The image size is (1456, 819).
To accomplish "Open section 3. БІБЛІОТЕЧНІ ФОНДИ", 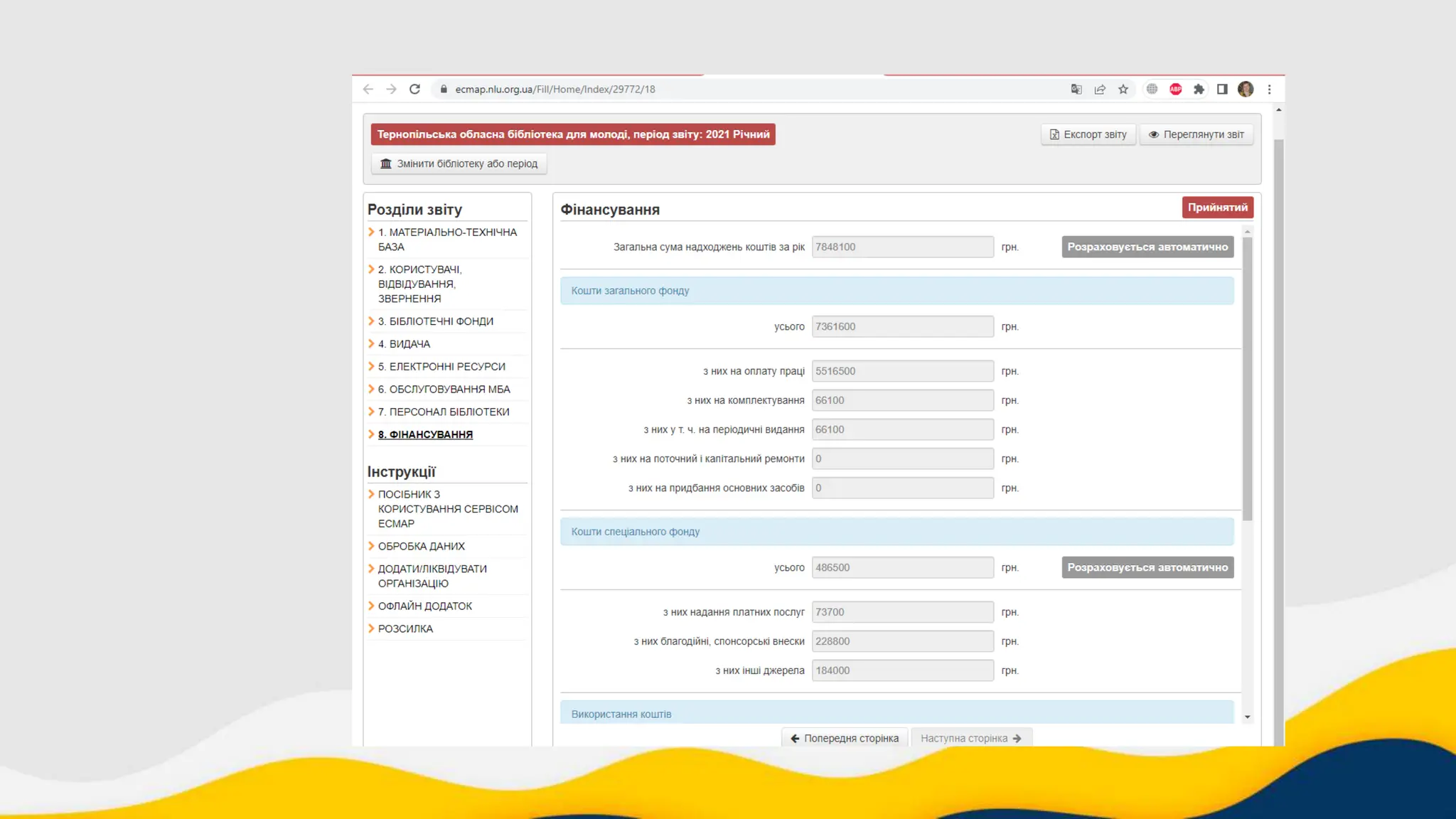I will (x=435, y=321).
